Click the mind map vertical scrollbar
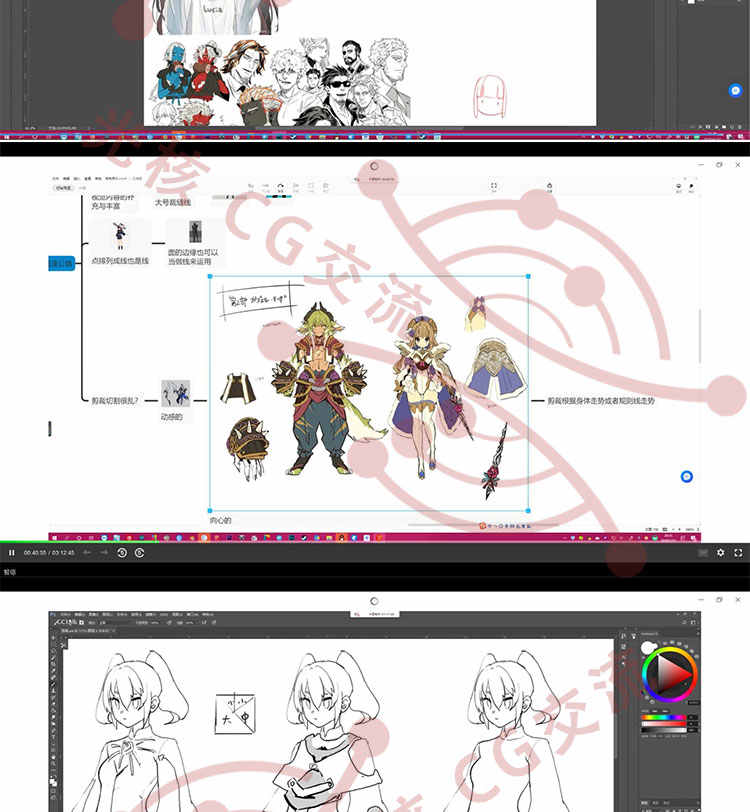 (x=699, y=336)
